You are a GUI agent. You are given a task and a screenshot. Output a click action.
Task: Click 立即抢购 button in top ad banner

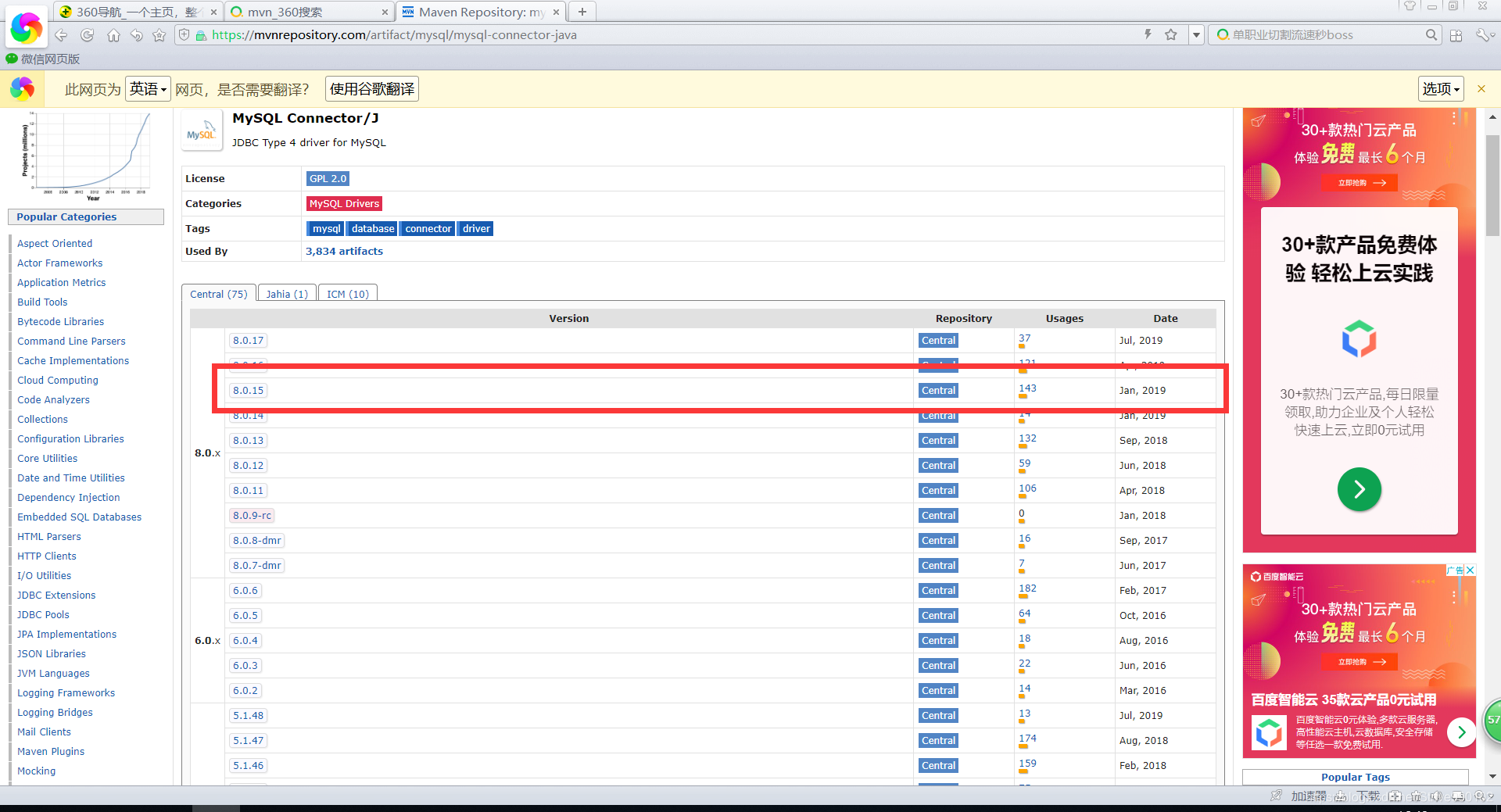click(x=1359, y=183)
